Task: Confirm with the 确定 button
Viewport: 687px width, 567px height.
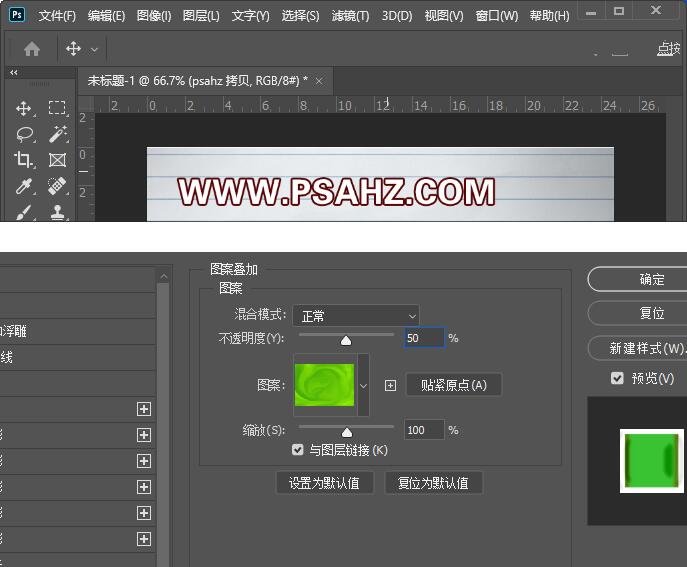Action: tap(637, 280)
